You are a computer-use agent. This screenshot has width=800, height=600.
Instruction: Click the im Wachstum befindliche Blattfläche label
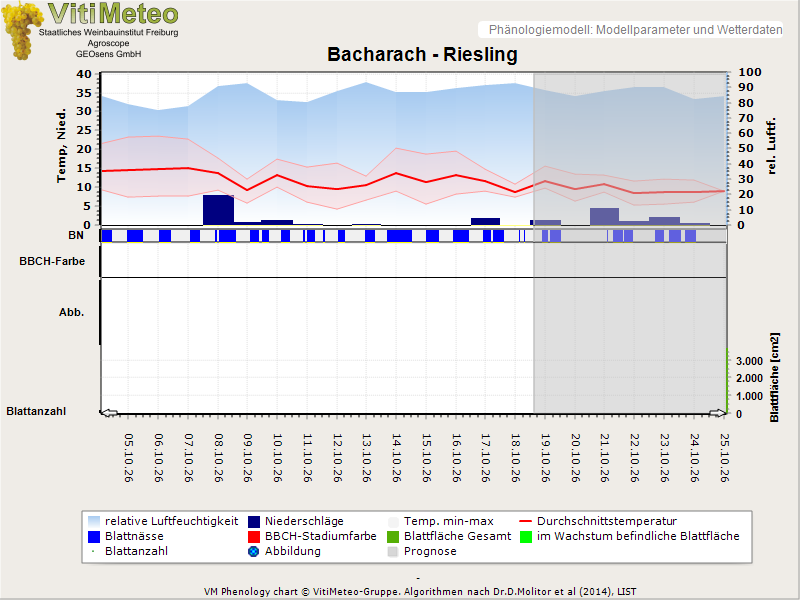tap(638, 536)
